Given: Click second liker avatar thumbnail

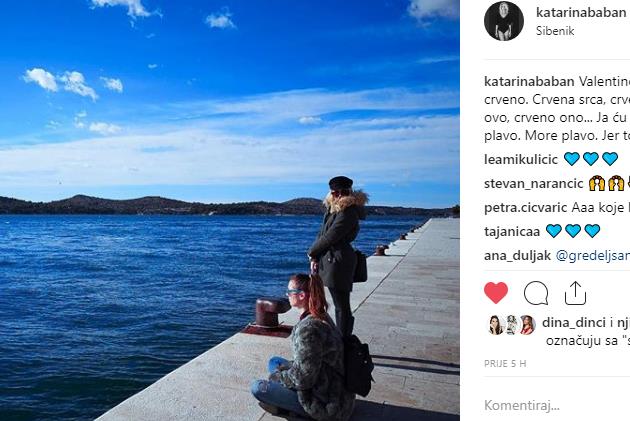Looking at the screenshot, I should click(512, 325).
